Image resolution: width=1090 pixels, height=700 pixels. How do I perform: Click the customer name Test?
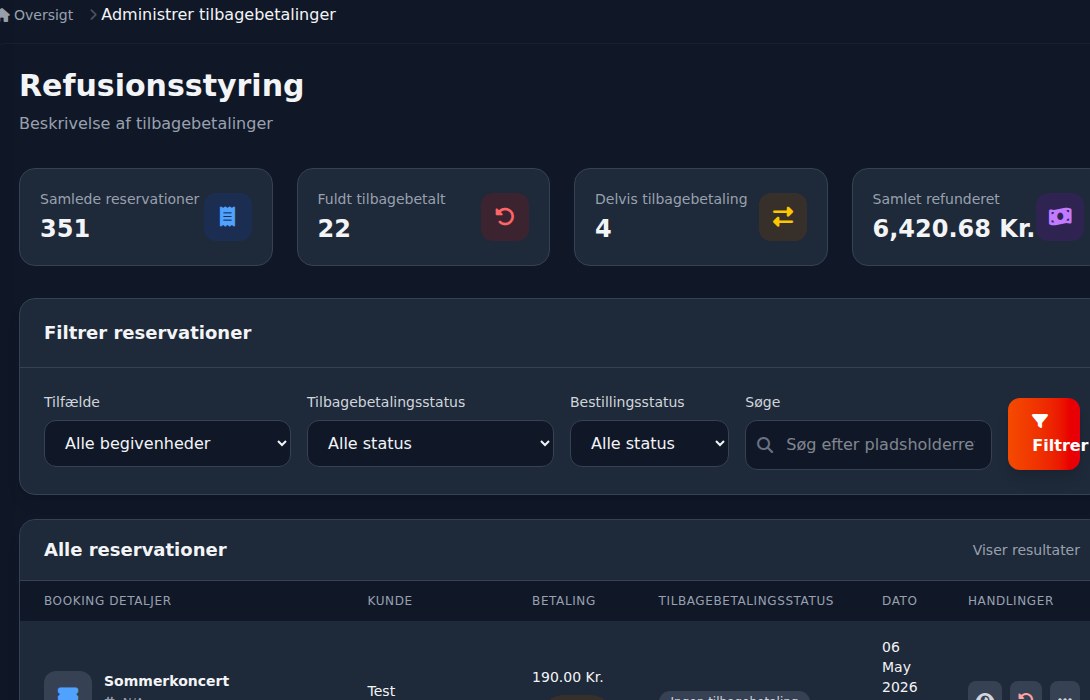pyautogui.click(x=381, y=691)
